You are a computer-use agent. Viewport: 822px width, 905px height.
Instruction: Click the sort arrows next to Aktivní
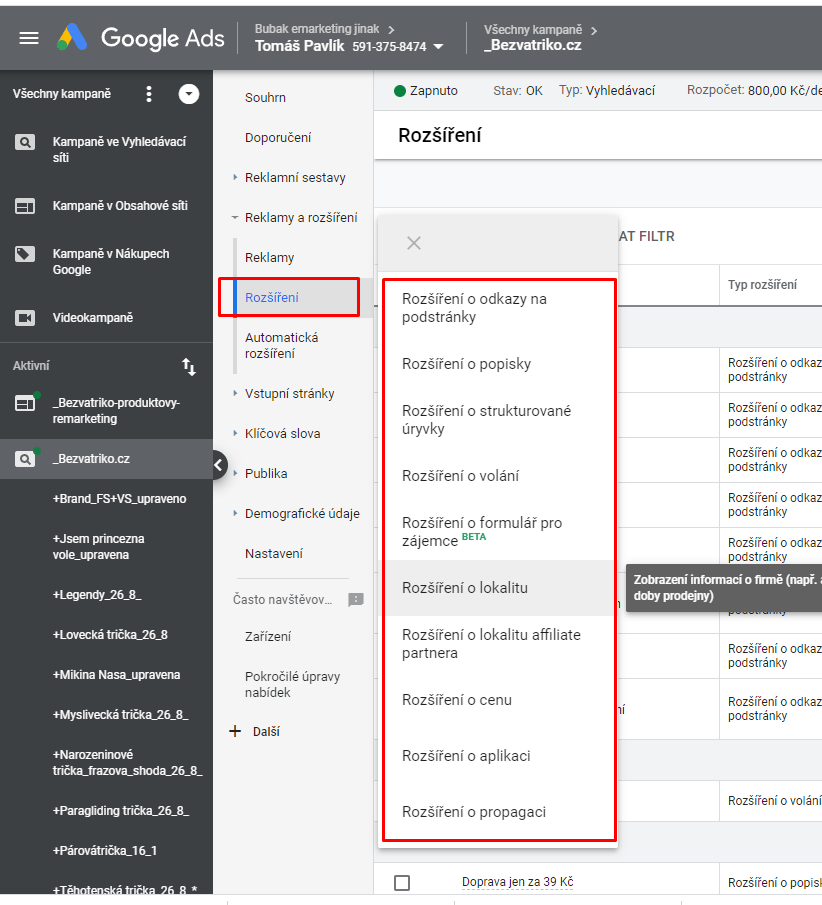pos(189,367)
